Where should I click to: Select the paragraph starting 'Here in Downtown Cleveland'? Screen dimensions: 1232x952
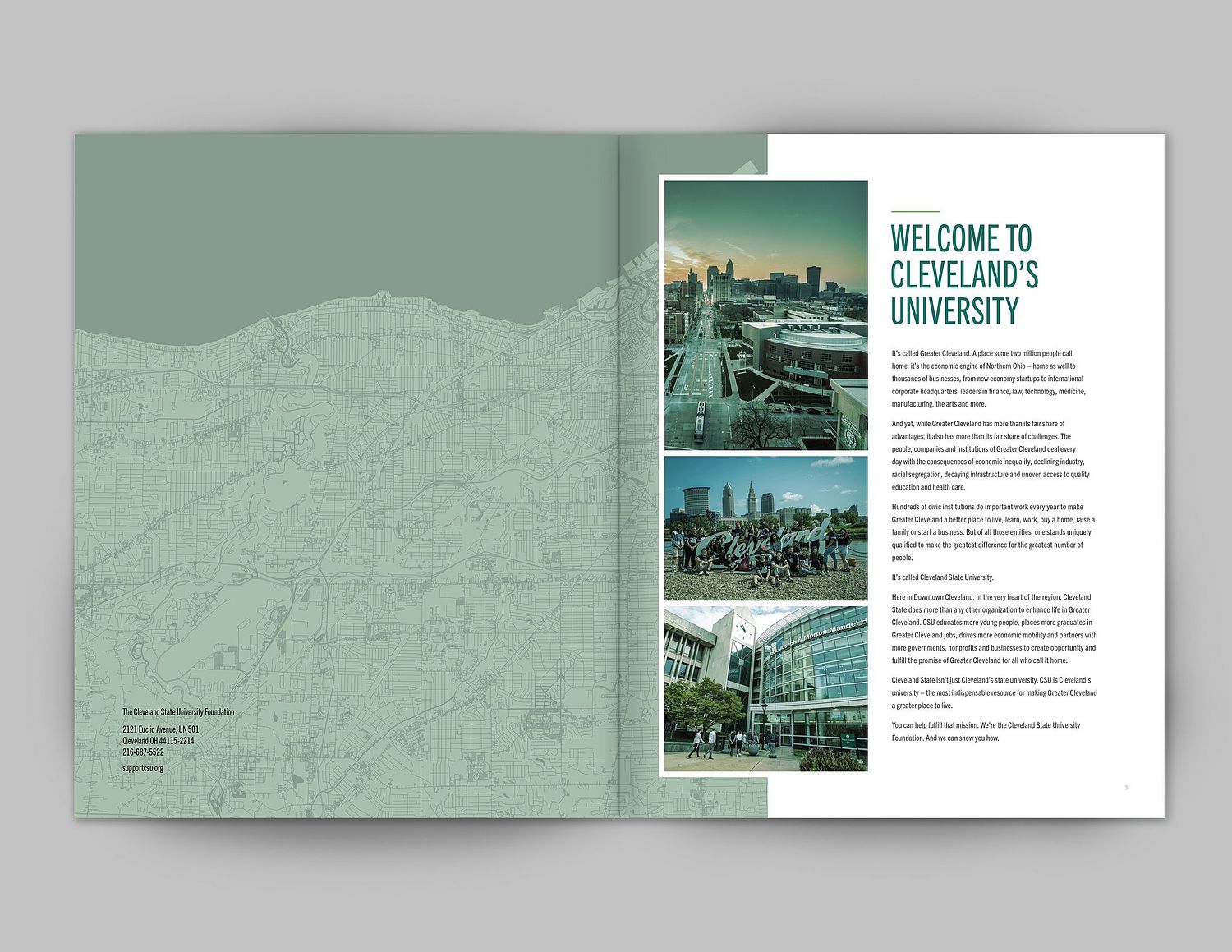(x=993, y=628)
